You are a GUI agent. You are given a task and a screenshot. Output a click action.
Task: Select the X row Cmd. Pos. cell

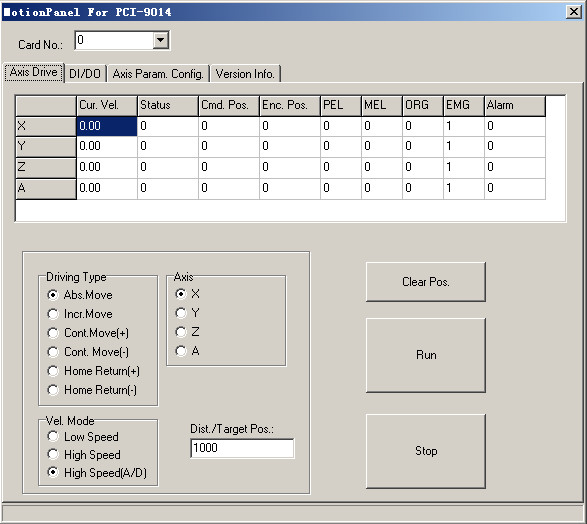coord(229,126)
